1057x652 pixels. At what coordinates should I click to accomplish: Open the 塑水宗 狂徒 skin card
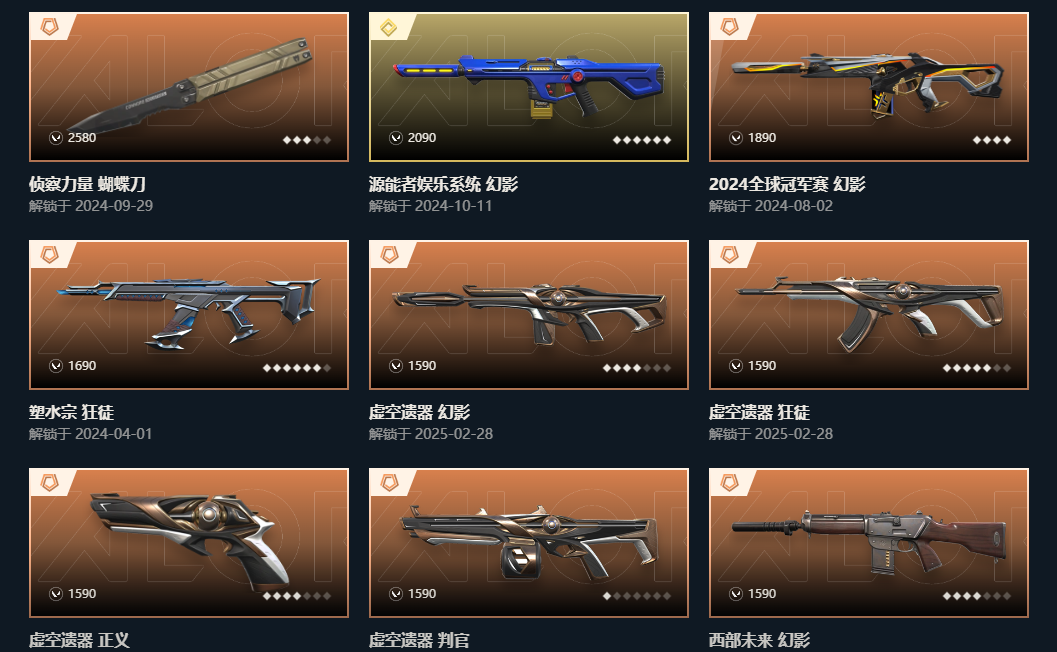pyautogui.click(x=189, y=315)
